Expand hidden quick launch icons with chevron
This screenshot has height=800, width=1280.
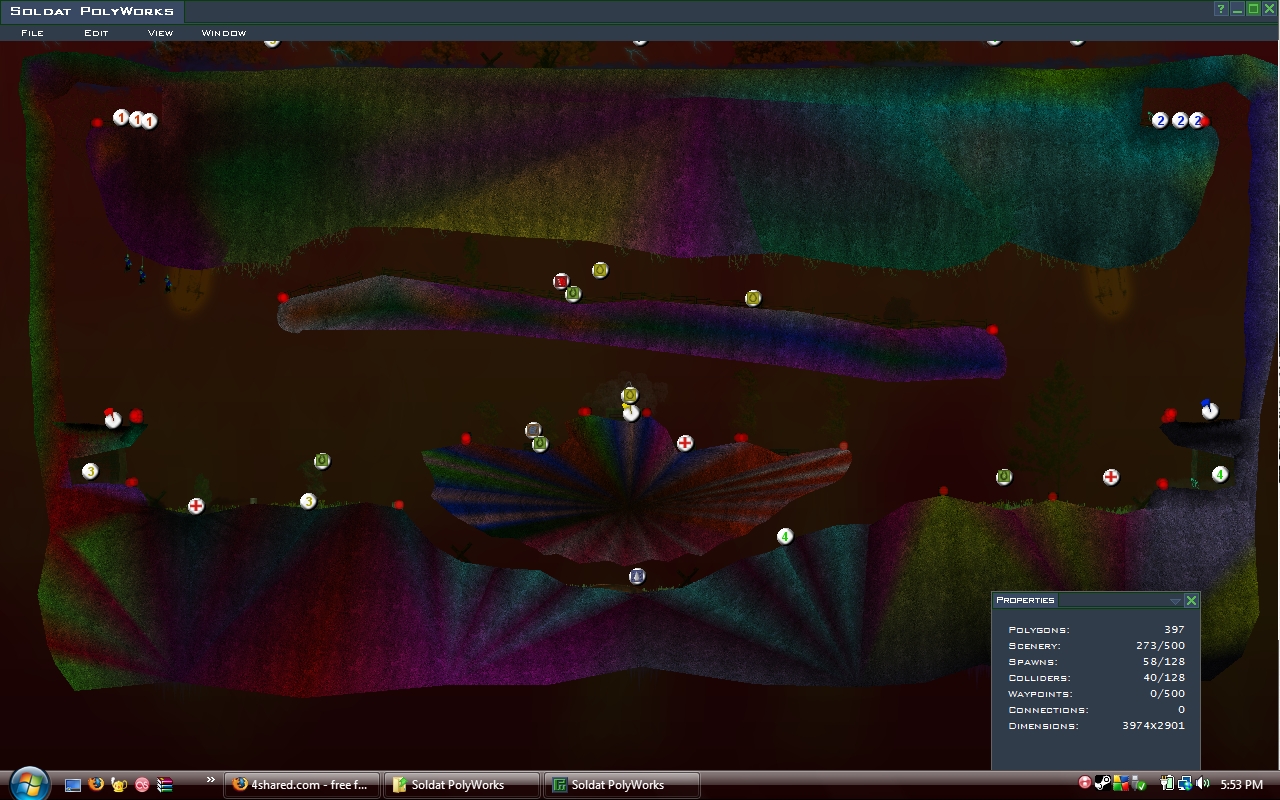(x=210, y=780)
